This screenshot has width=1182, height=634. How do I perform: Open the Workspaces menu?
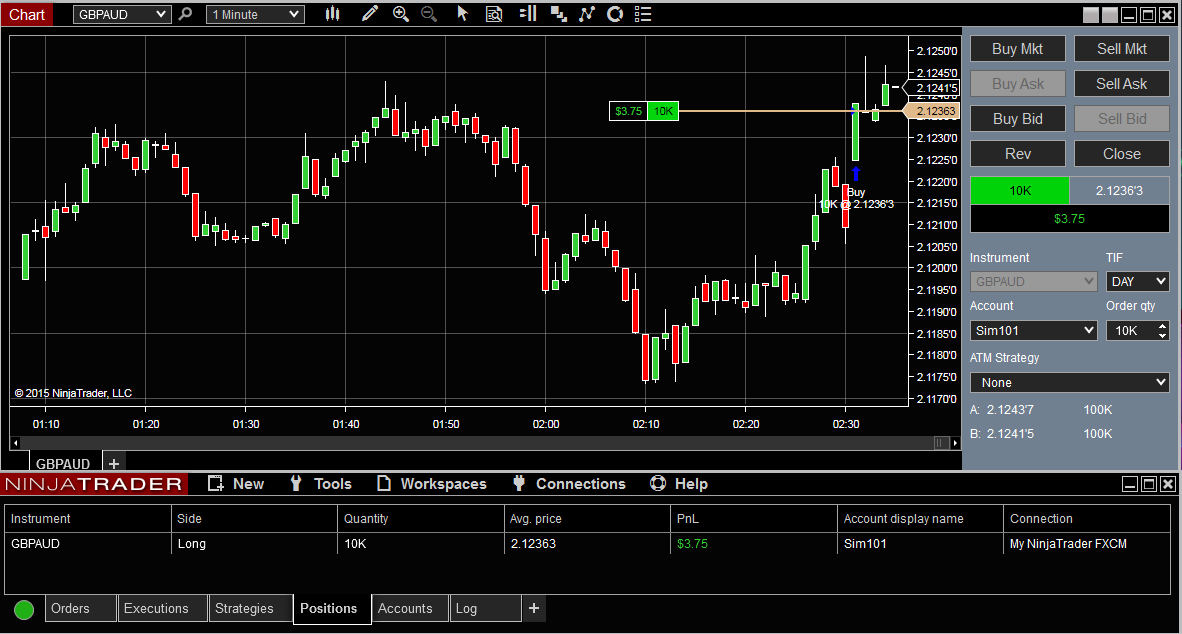point(432,484)
